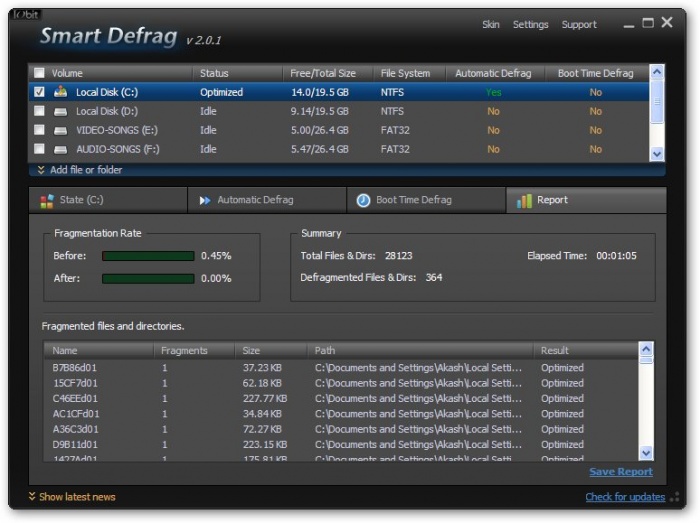Click the Boot Time Defrag column header
The image size is (700, 523).
[597, 73]
